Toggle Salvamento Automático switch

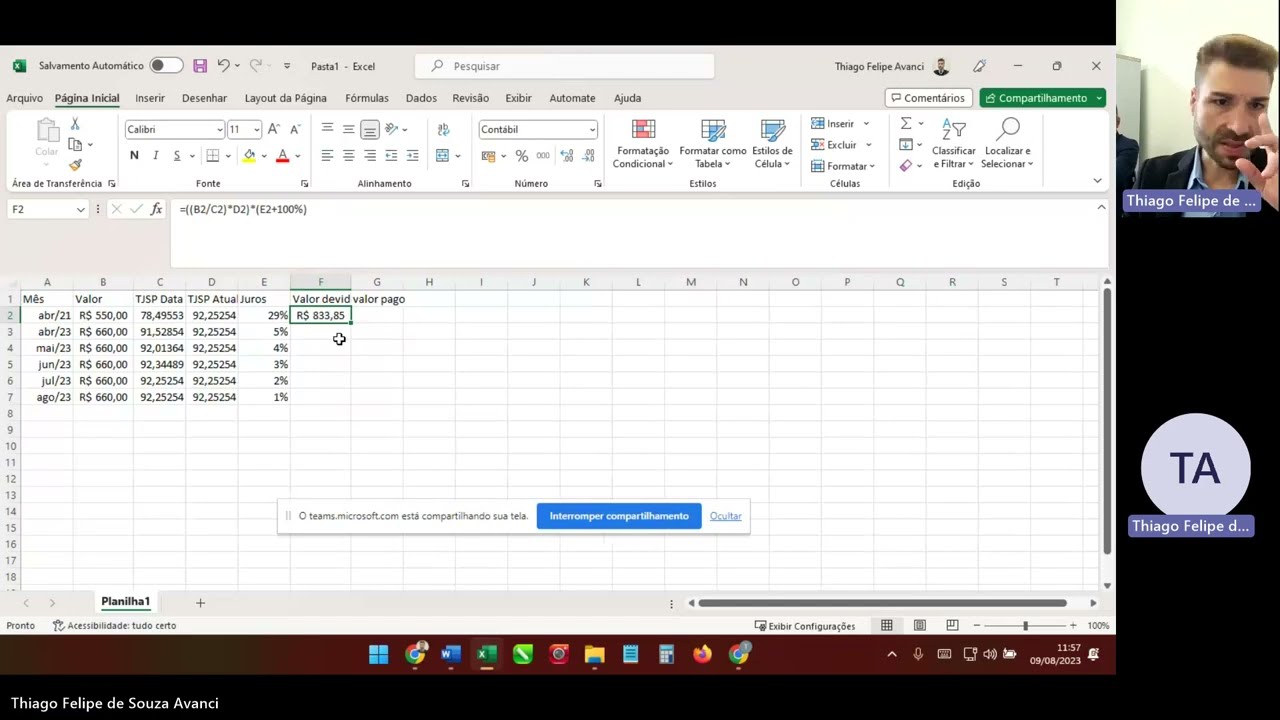coord(166,66)
